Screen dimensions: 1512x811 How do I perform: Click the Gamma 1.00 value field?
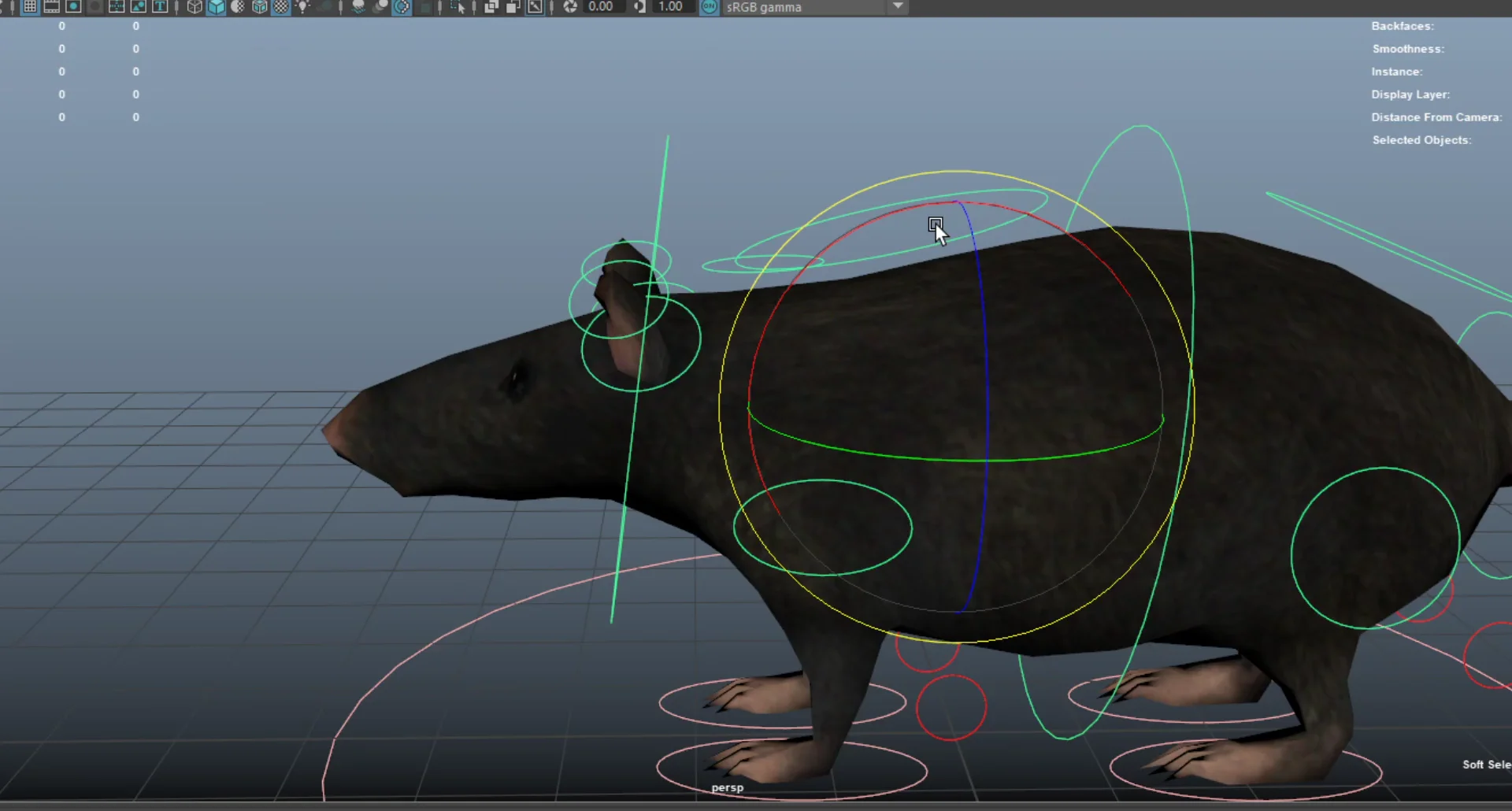(x=673, y=6)
